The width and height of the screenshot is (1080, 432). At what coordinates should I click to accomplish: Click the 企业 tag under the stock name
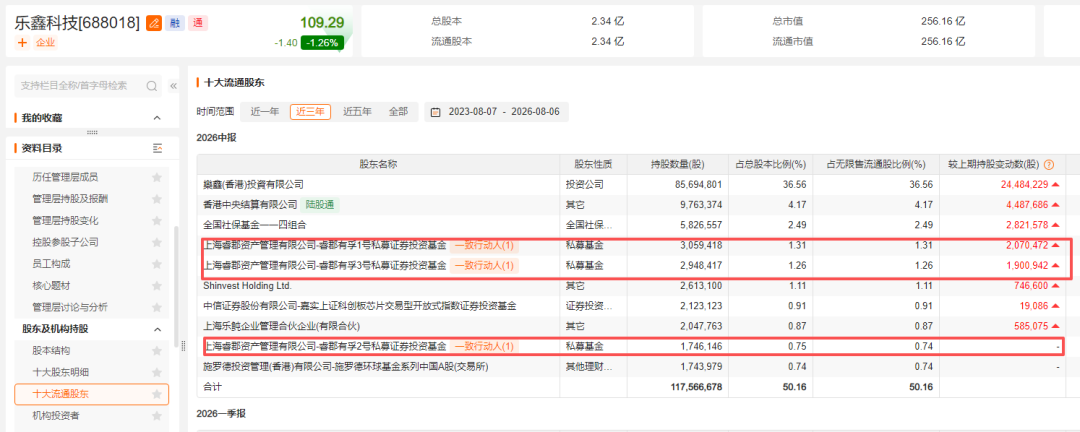coord(45,43)
